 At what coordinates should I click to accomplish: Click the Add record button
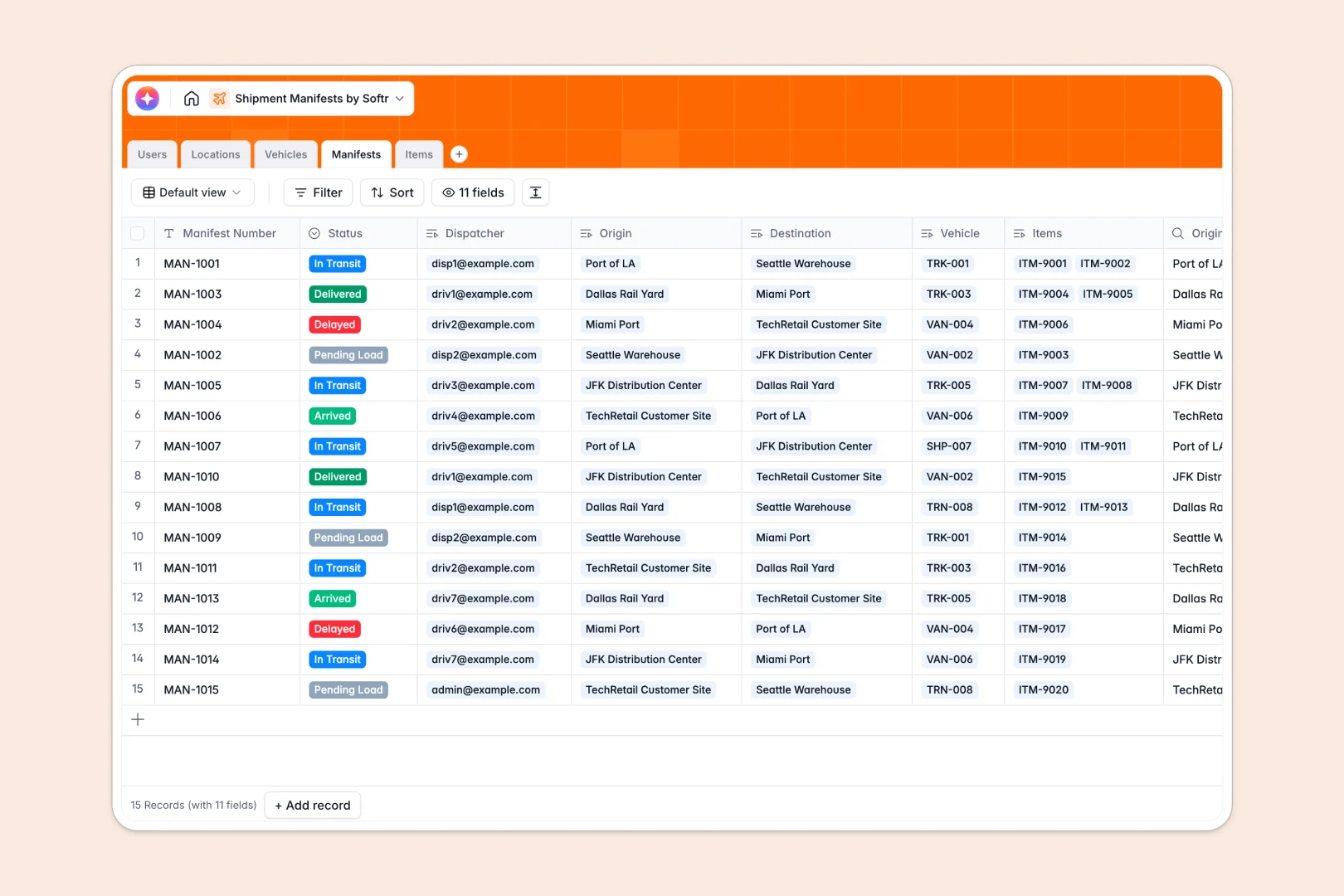(313, 806)
